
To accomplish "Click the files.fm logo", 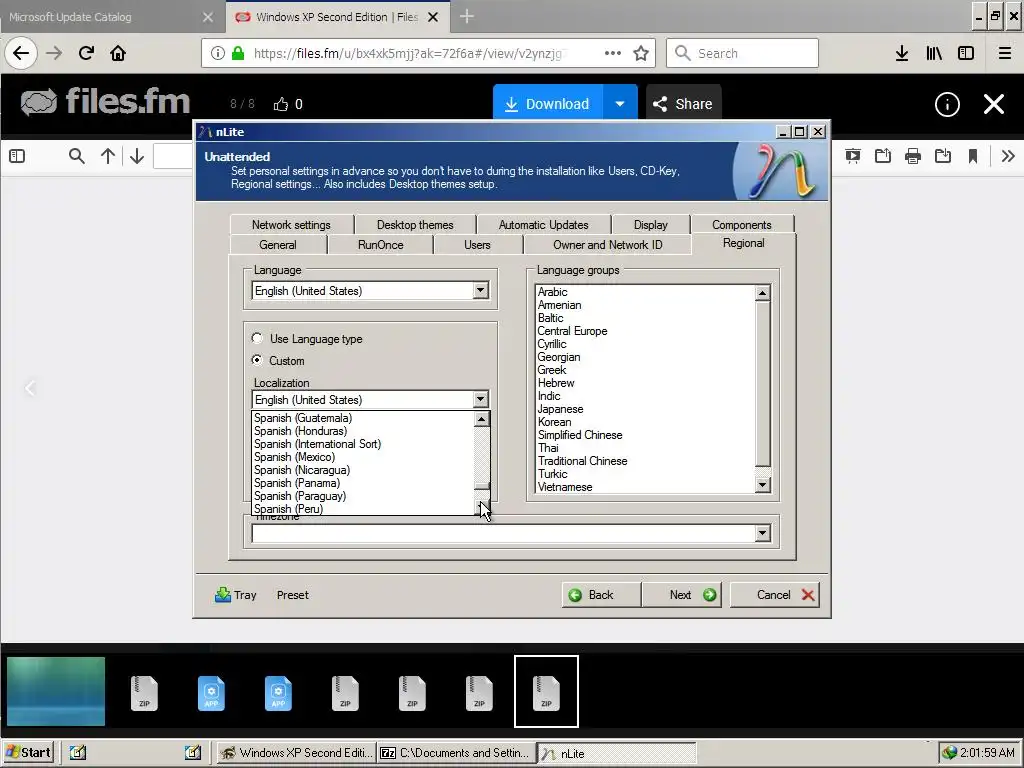I will (105, 102).
